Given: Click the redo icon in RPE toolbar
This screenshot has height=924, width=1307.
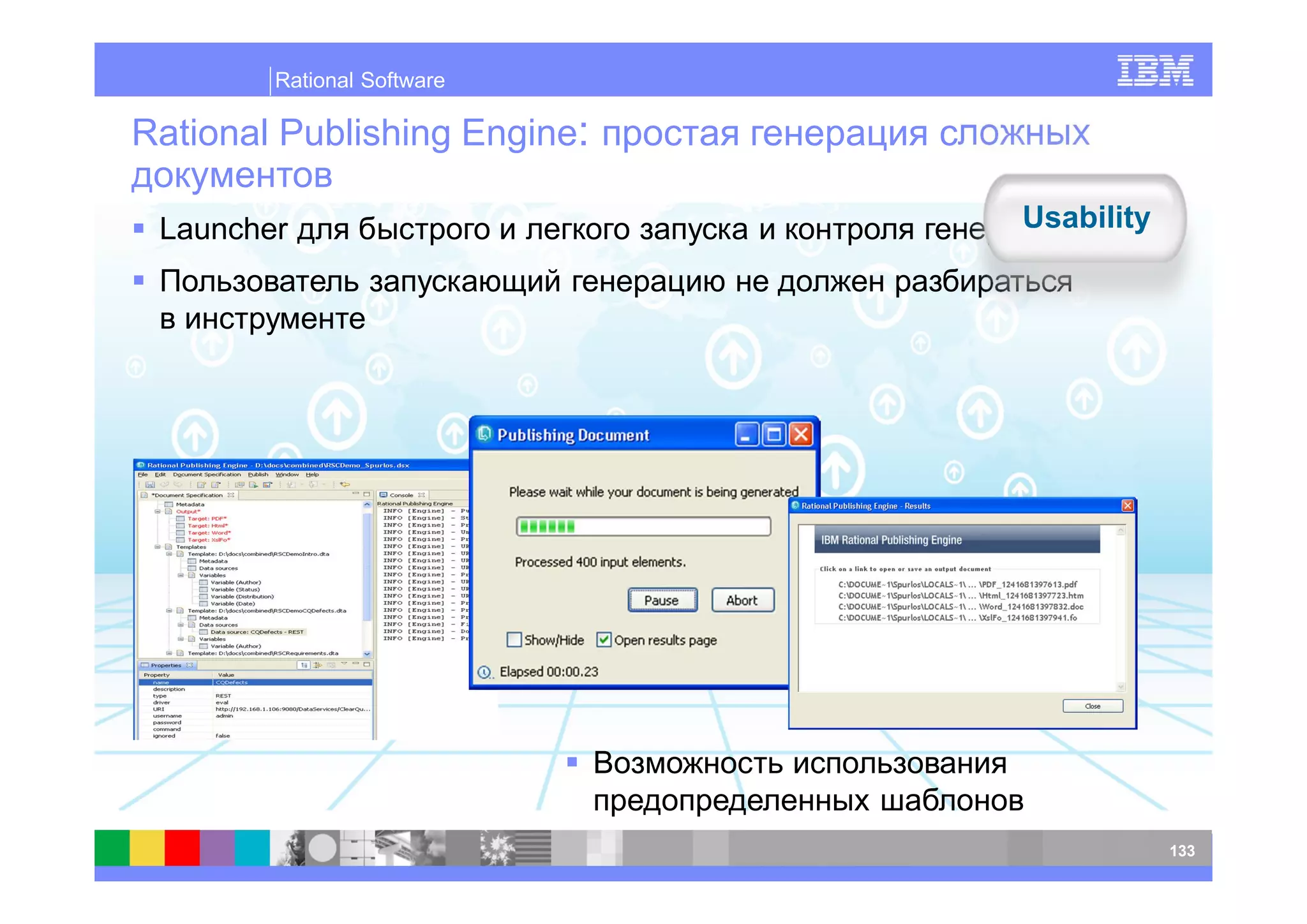Looking at the screenshot, I should (178, 485).
